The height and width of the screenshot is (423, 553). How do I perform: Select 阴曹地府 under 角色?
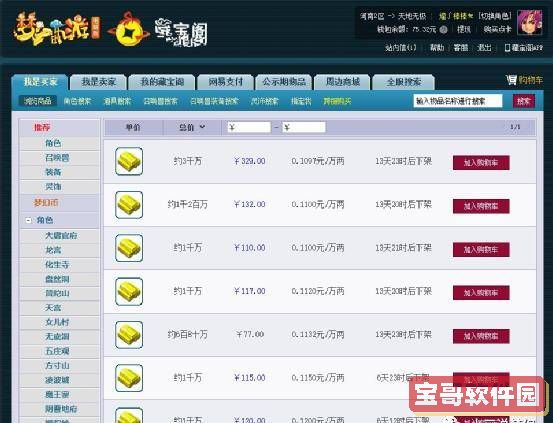click(61, 409)
